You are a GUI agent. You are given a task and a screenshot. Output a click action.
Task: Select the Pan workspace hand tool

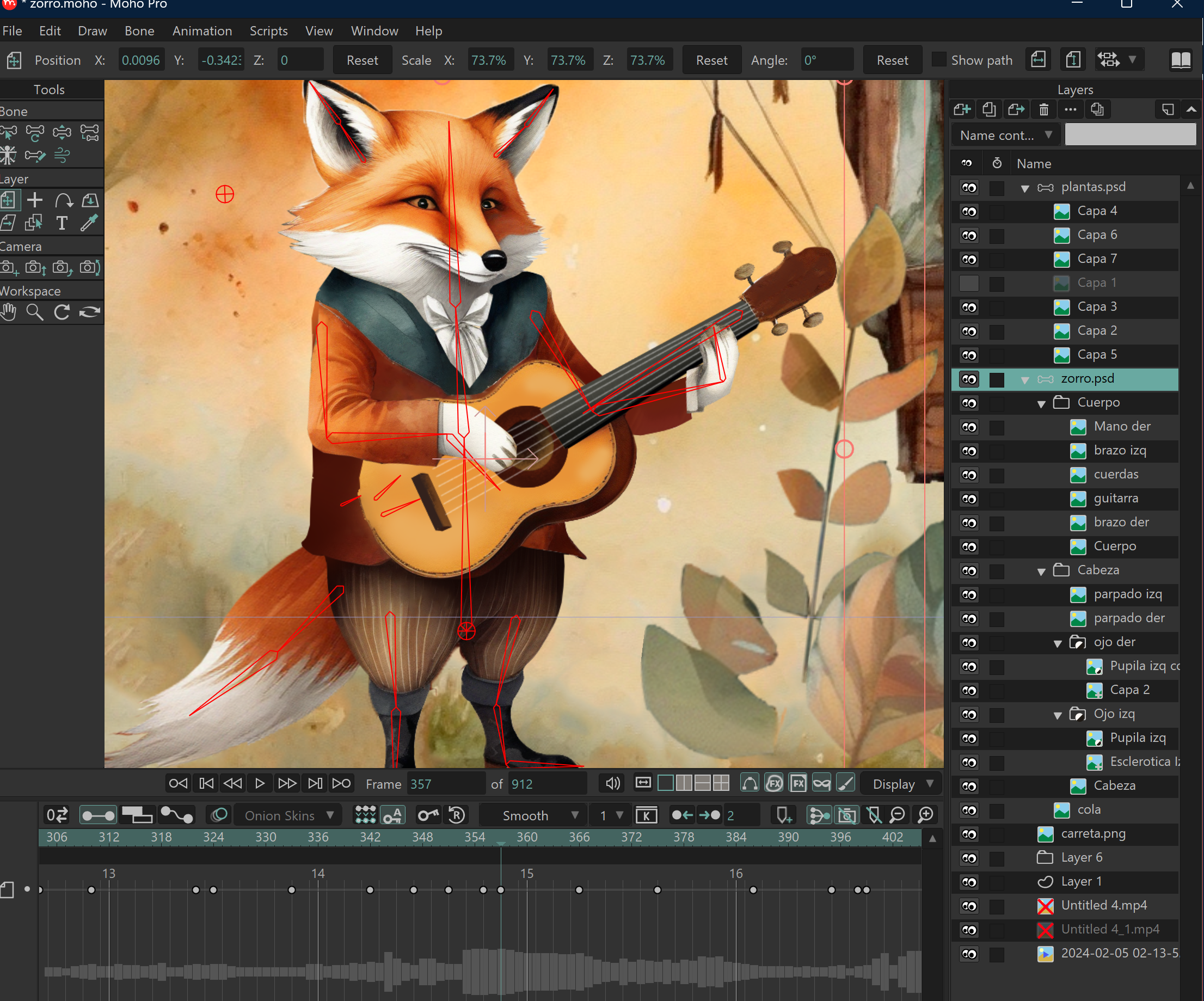click(9, 312)
